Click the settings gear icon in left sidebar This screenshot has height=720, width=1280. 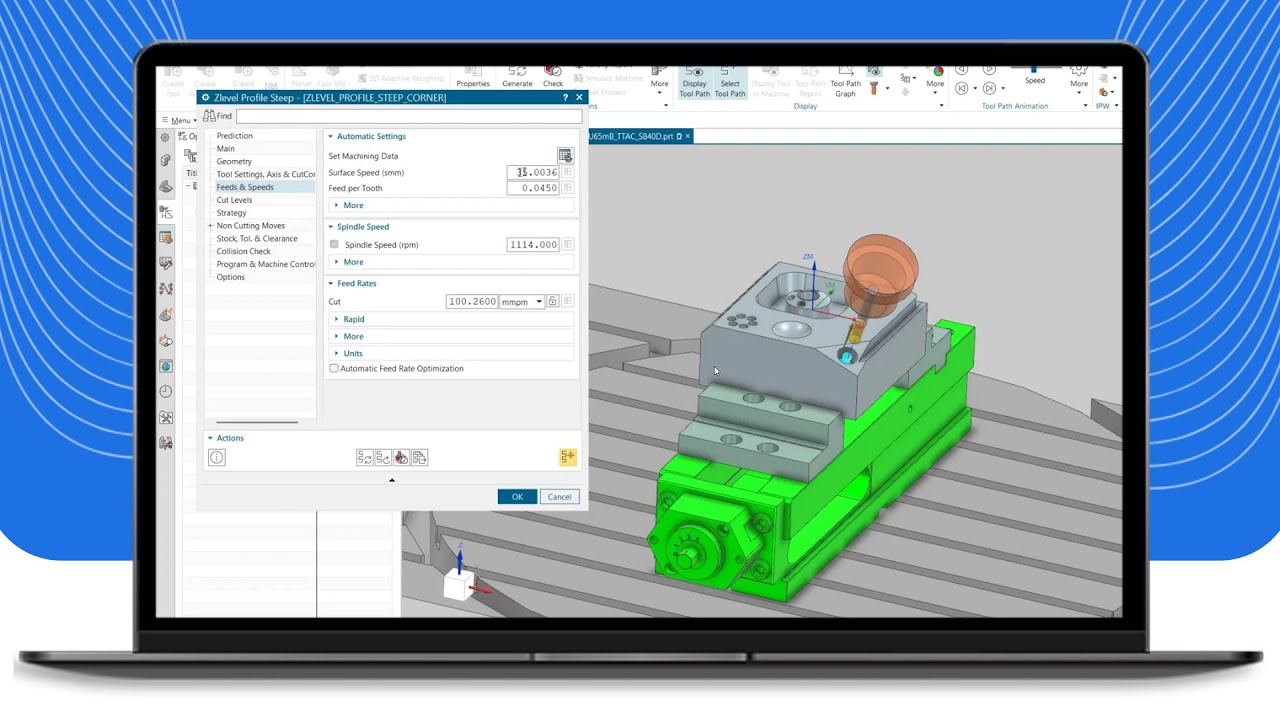coord(166,136)
